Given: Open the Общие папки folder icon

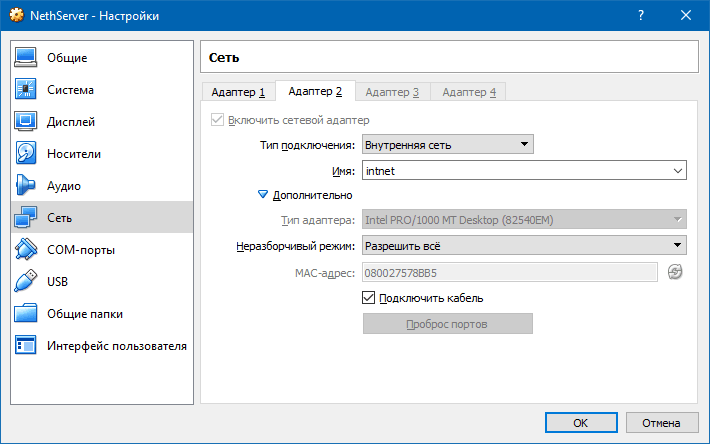Looking at the screenshot, I should 26,314.
